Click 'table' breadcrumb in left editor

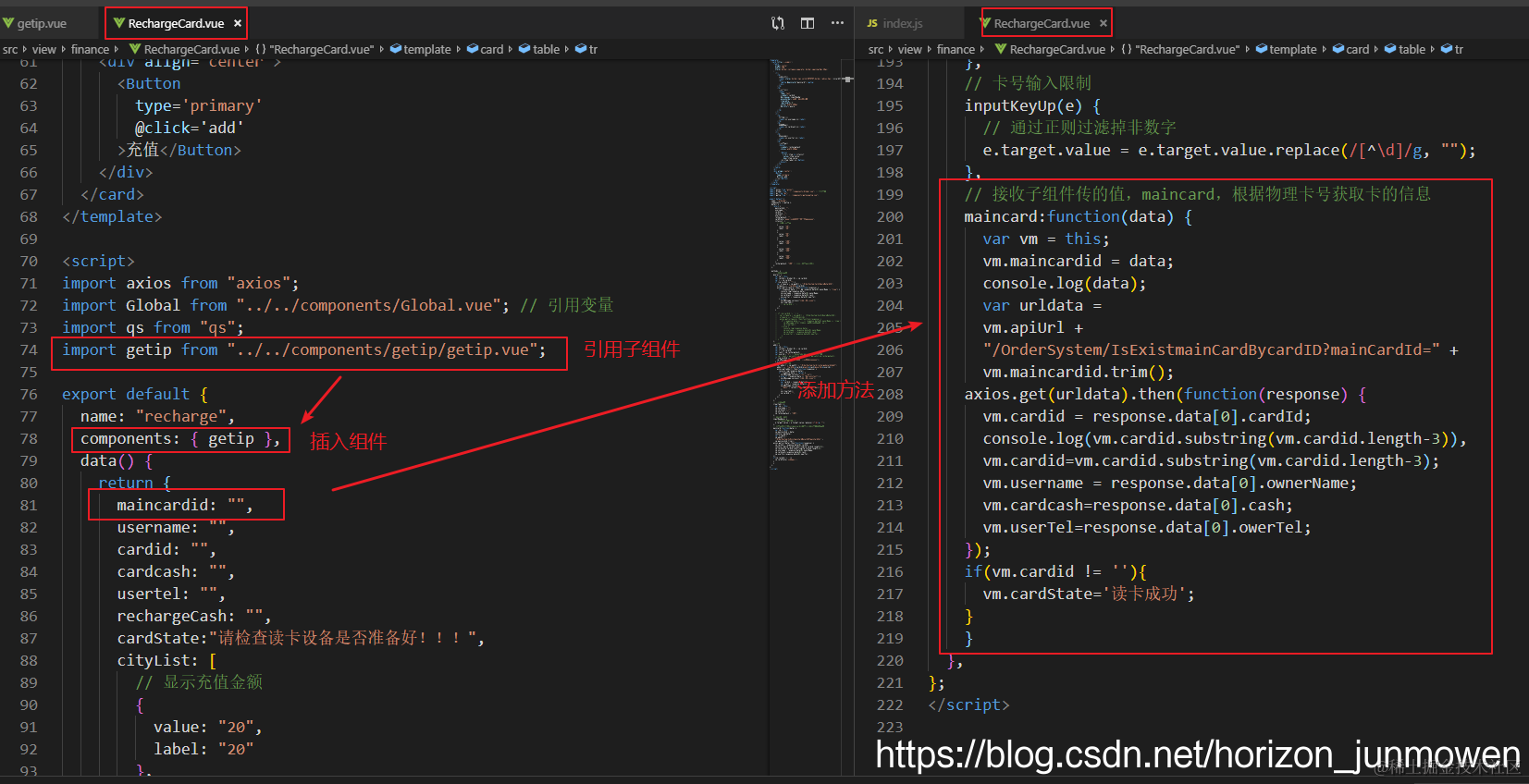coord(546,49)
